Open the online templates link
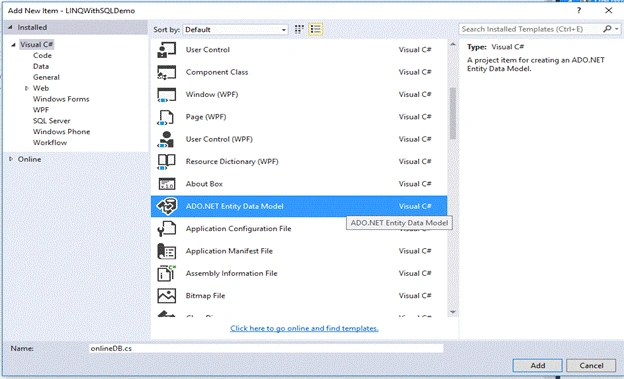This screenshot has height=379, width=624. [304, 328]
